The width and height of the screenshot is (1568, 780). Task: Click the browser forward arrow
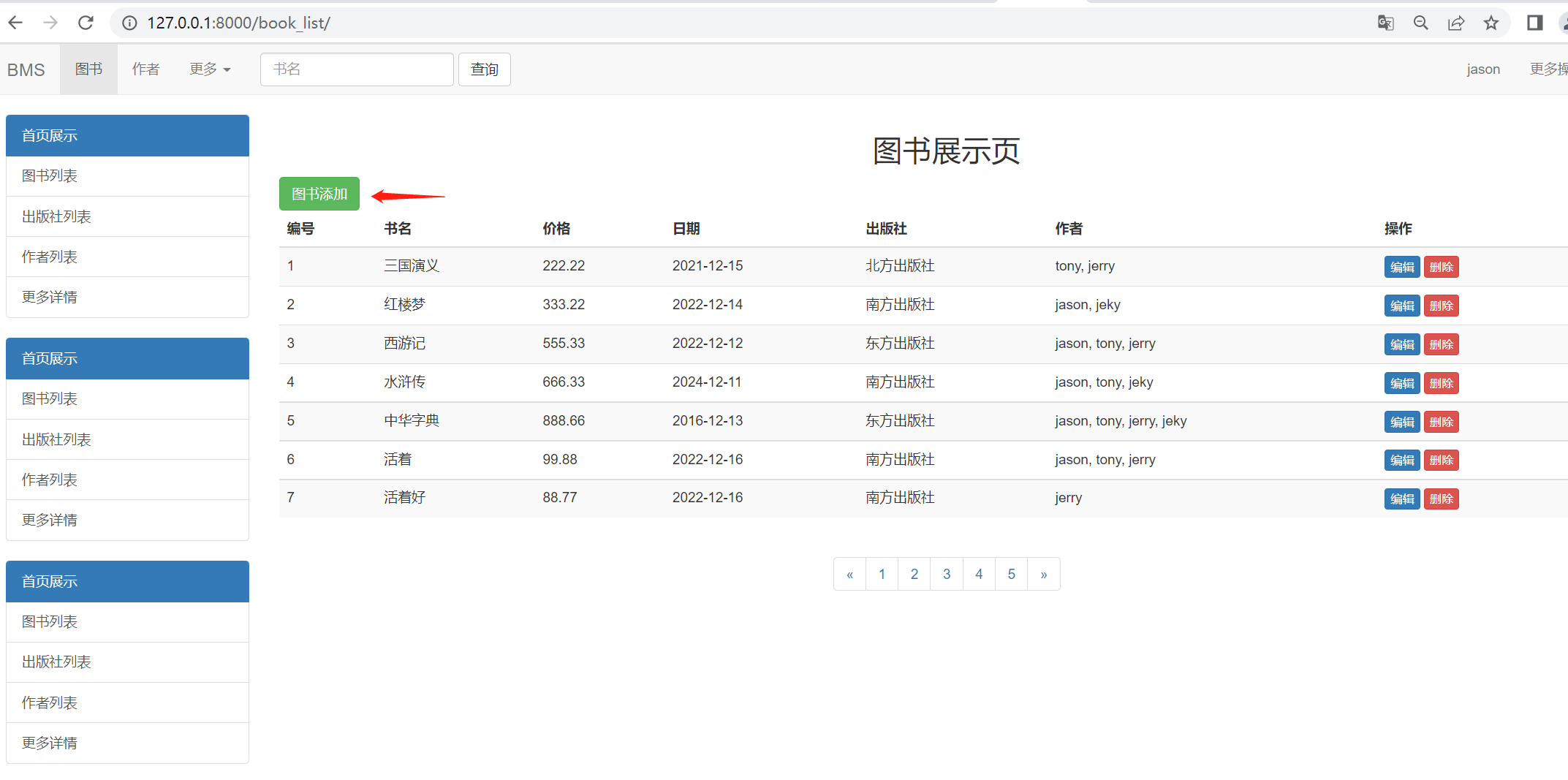(50, 23)
